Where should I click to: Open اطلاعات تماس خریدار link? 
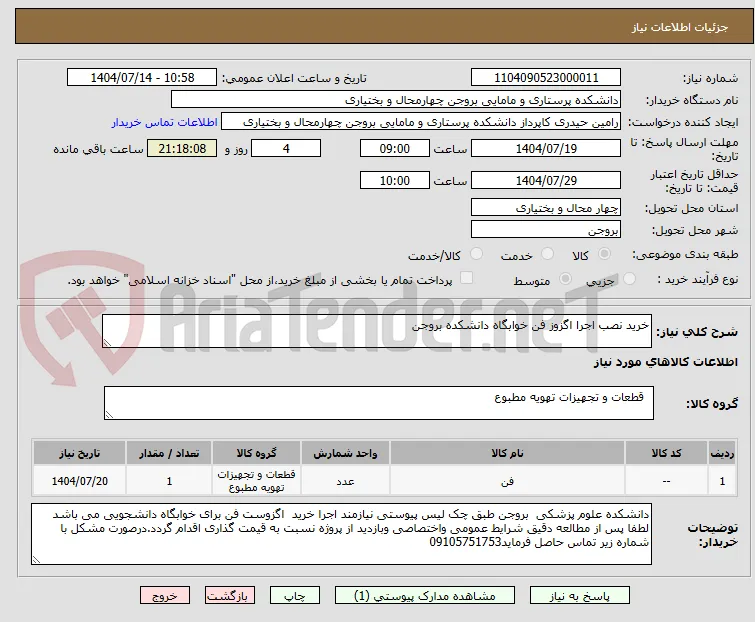[x=165, y=122]
